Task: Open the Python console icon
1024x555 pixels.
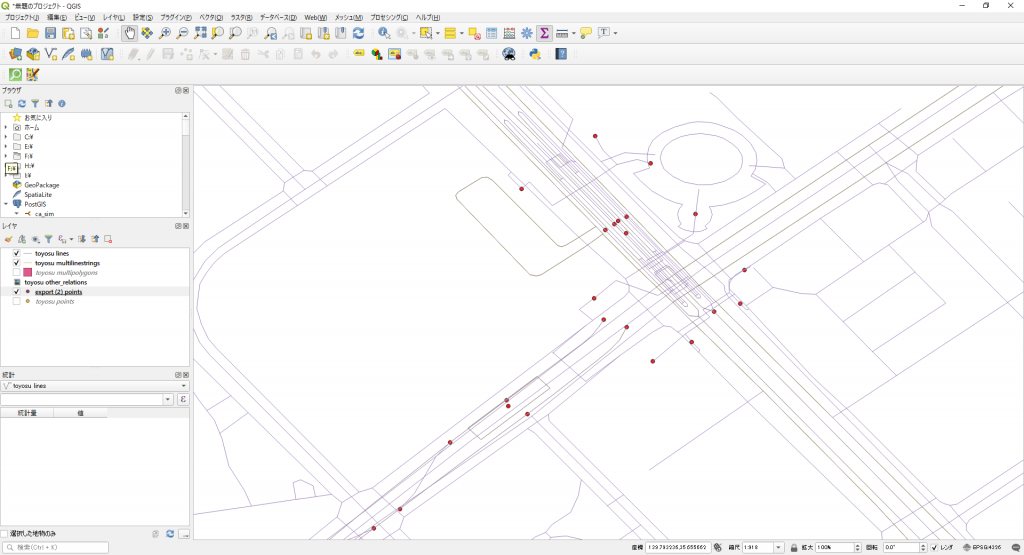Action: pos(535,54)
